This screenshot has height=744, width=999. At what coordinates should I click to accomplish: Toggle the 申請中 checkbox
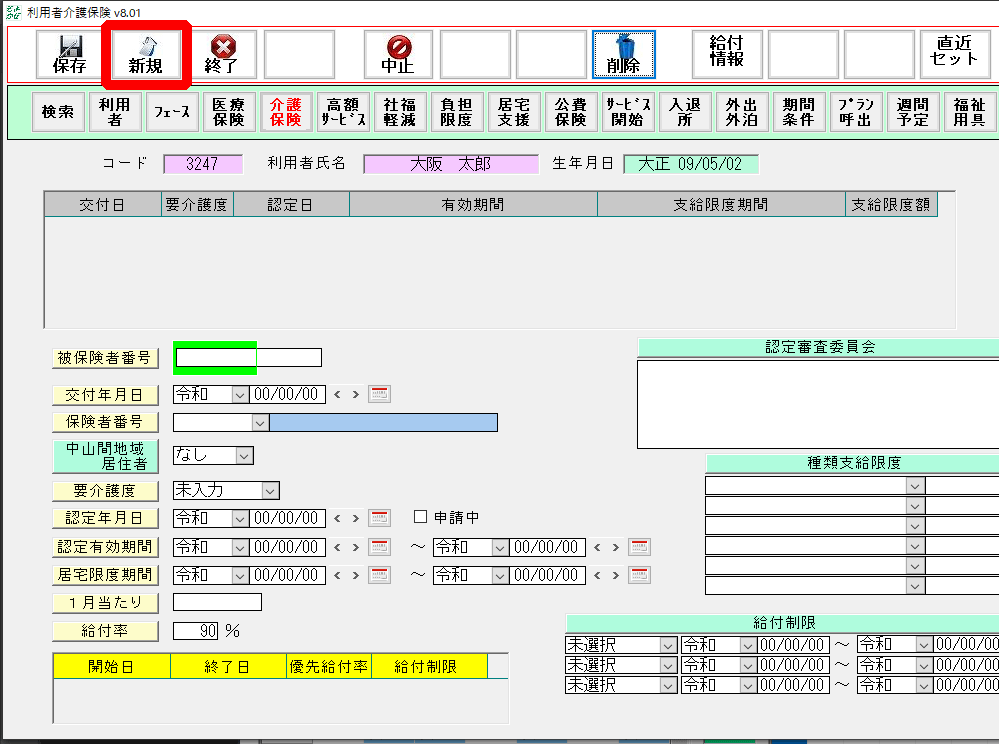[x=420, y=517]
